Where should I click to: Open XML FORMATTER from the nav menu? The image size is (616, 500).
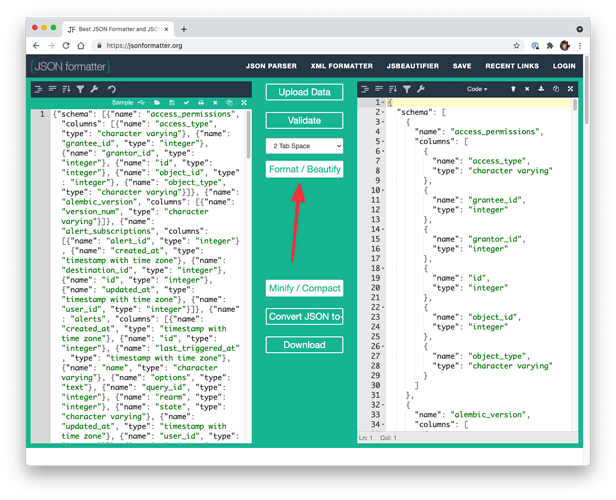341,66
